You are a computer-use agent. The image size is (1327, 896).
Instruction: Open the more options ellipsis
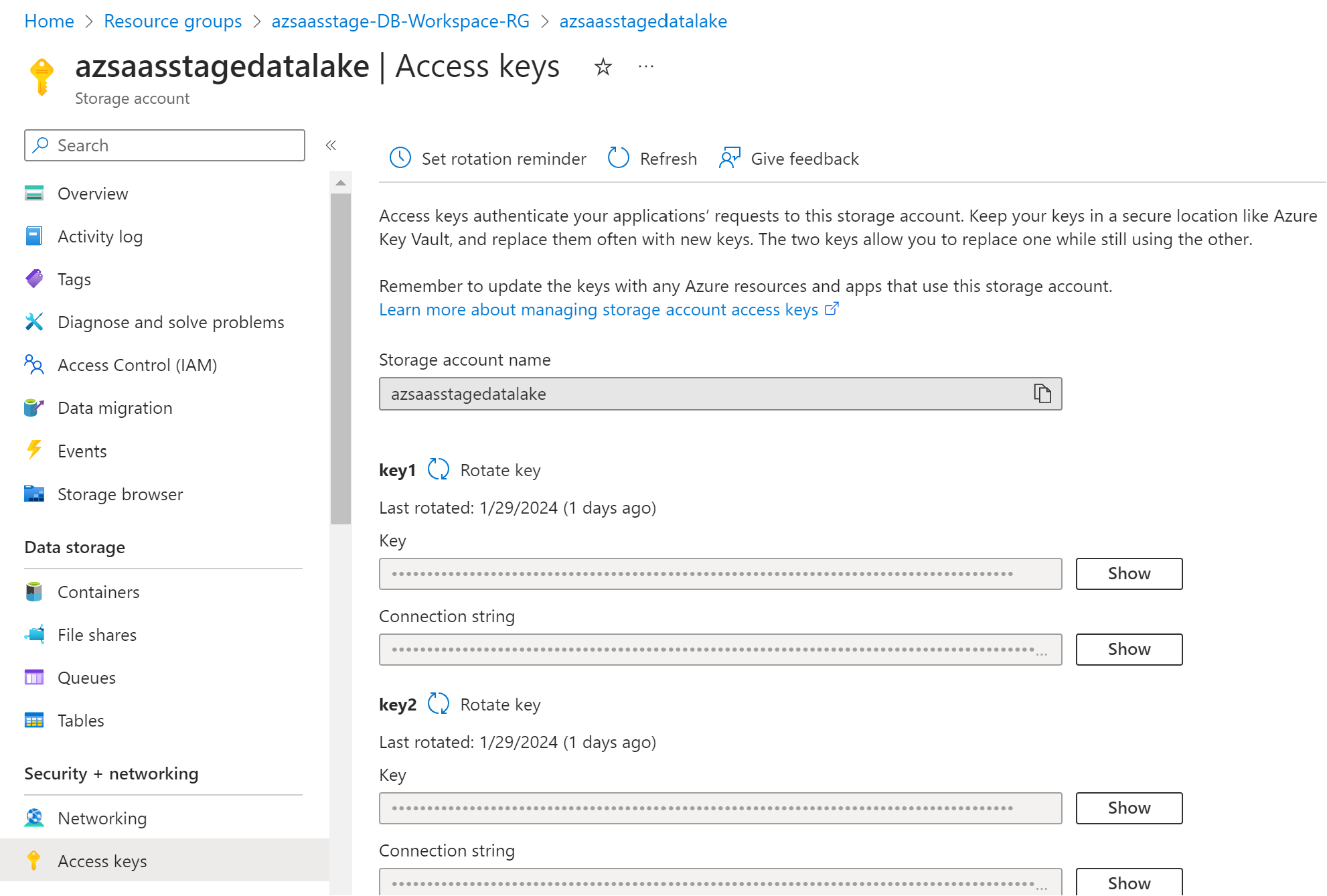point(646,66)
